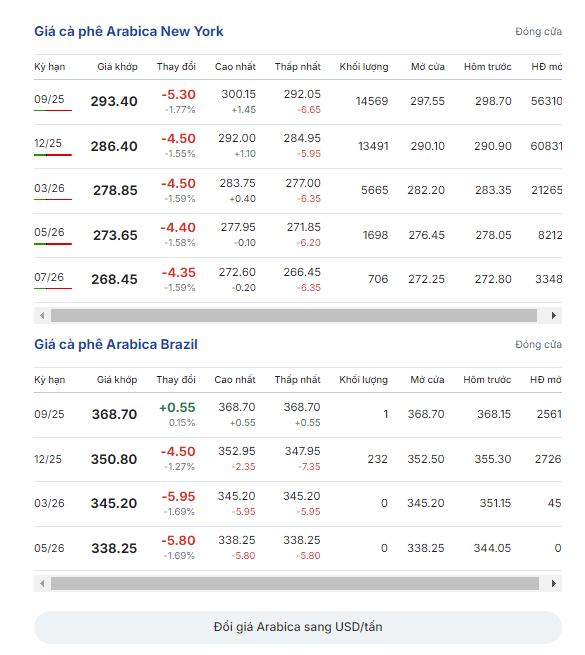Click right scroll arrow of Brazil table
The height and width of the screenshot is (655, 585).
[554, 584]
